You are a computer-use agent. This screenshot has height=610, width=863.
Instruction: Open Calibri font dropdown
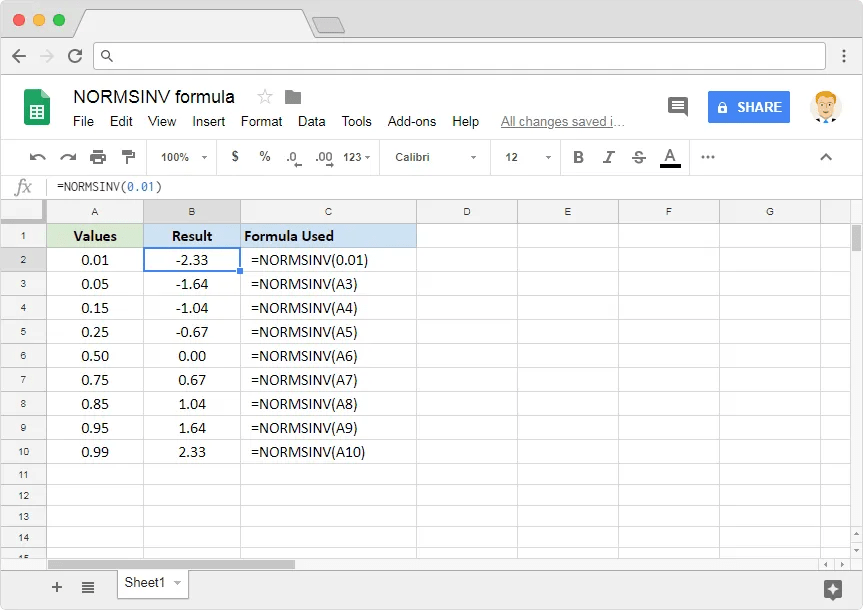[435, 157]
